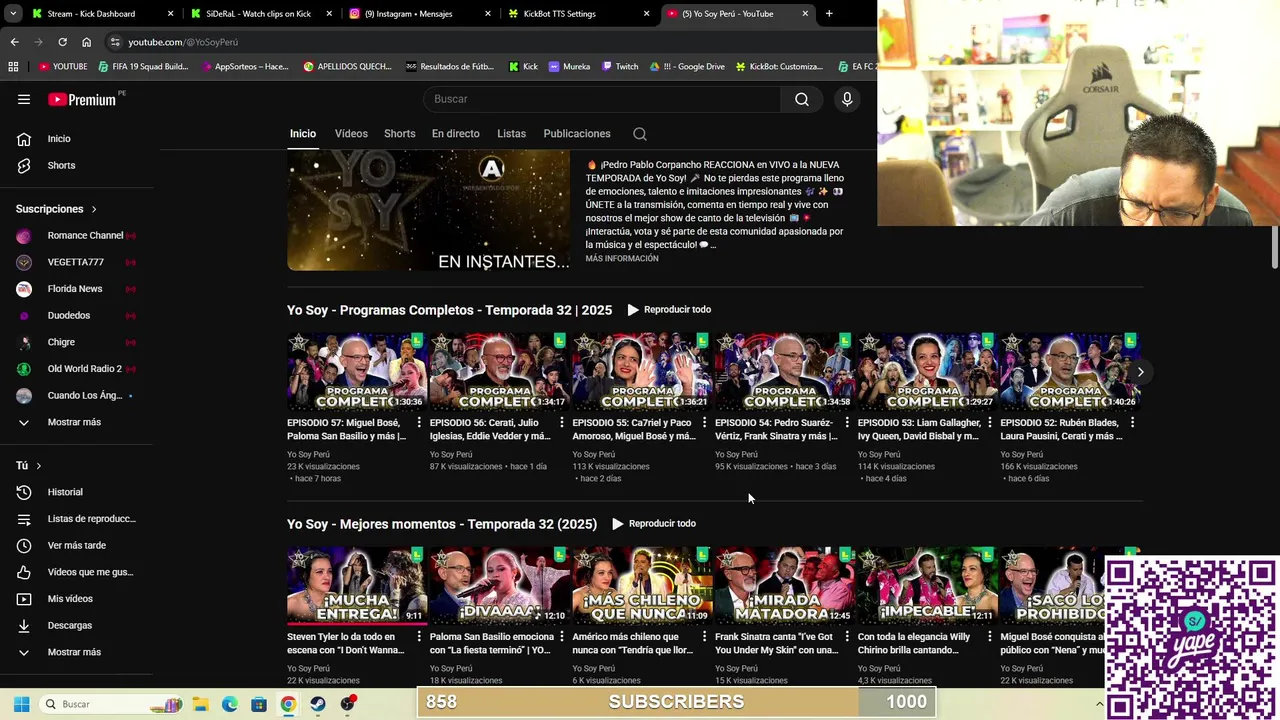Screen dimensions: 1280x720
Task: Open Episodio 55: Ca7riel y Paco Amoroso title
Action: click(x=634, y=430)
